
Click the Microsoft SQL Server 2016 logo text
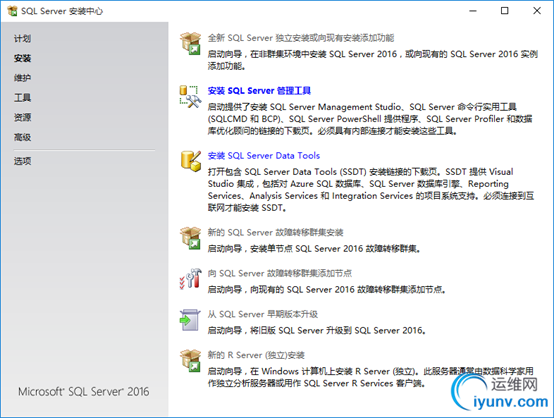pyautogui.click(x=84, y=391)
